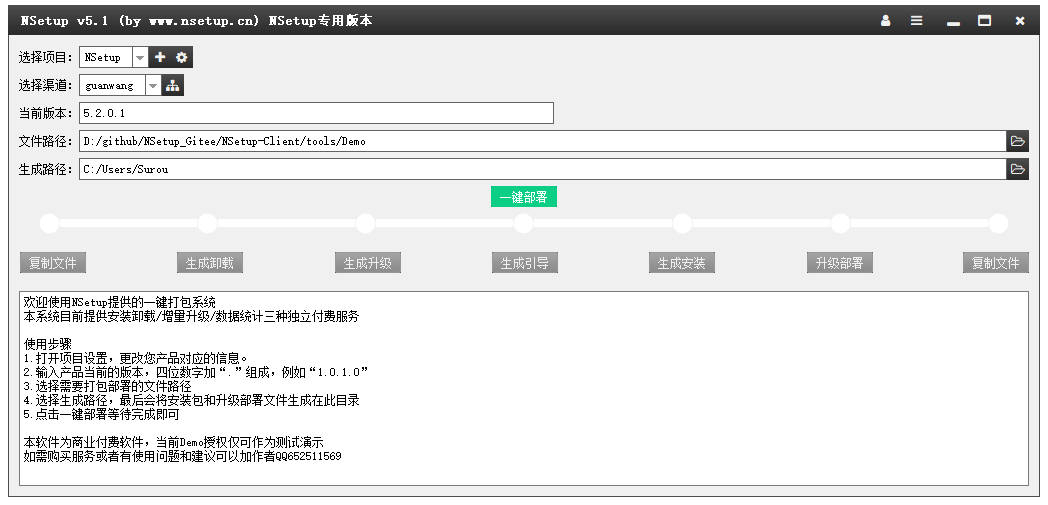
Task: Click title text NSetup v5.1
Action: coord(65,21)
